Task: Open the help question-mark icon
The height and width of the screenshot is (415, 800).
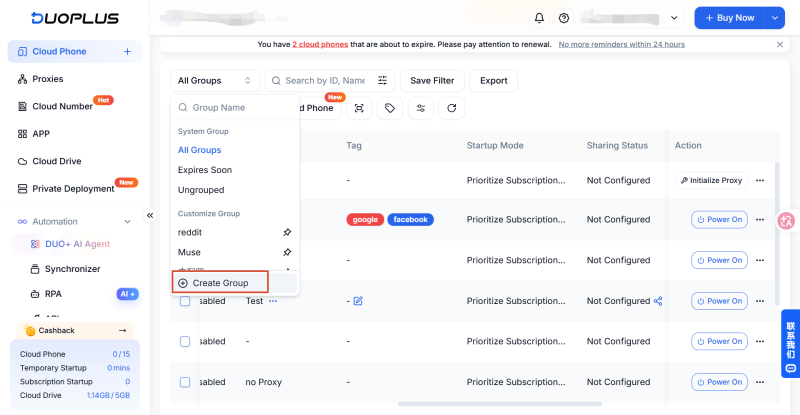Action: tap(564, 18)
